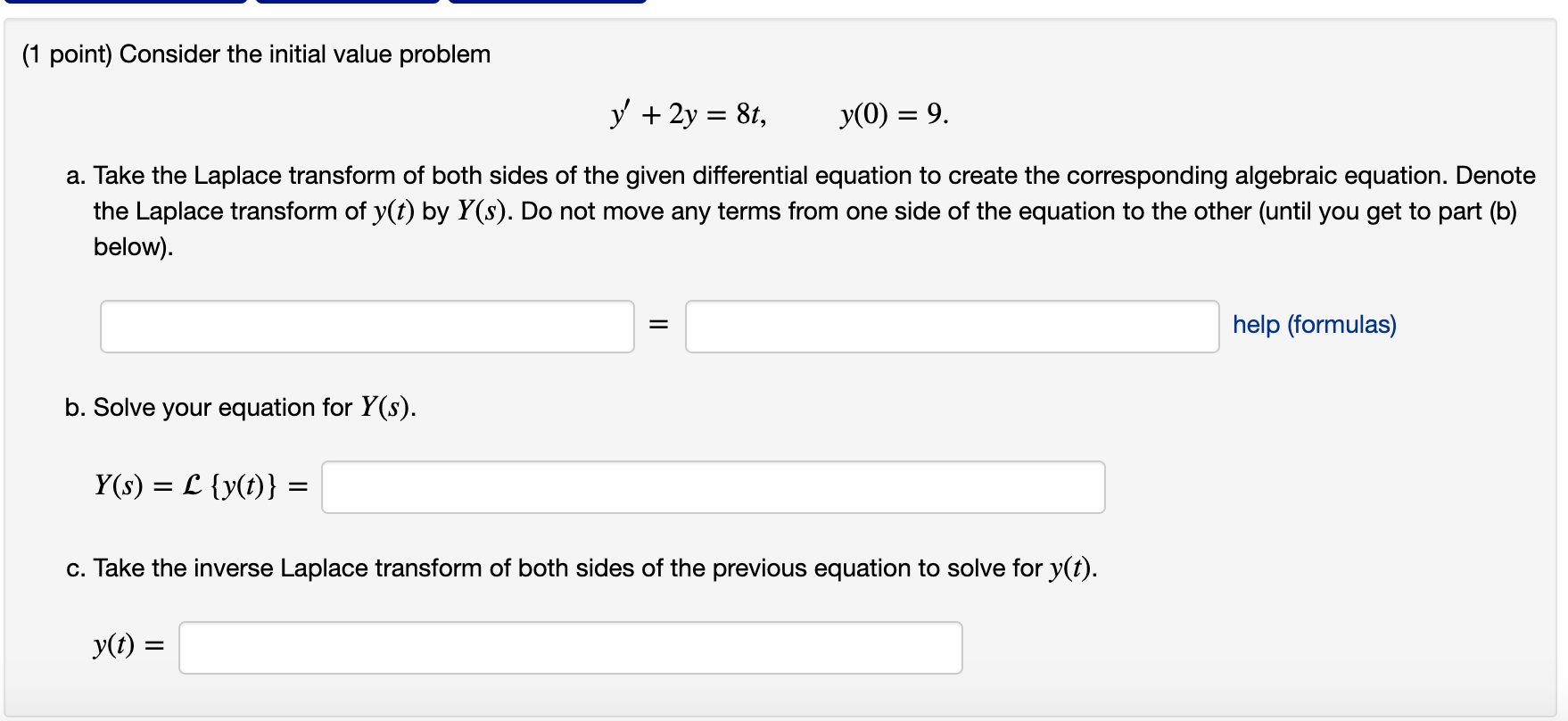
Task: Click help for Laplace transform formulas
Action: (x=1314, y=324)
